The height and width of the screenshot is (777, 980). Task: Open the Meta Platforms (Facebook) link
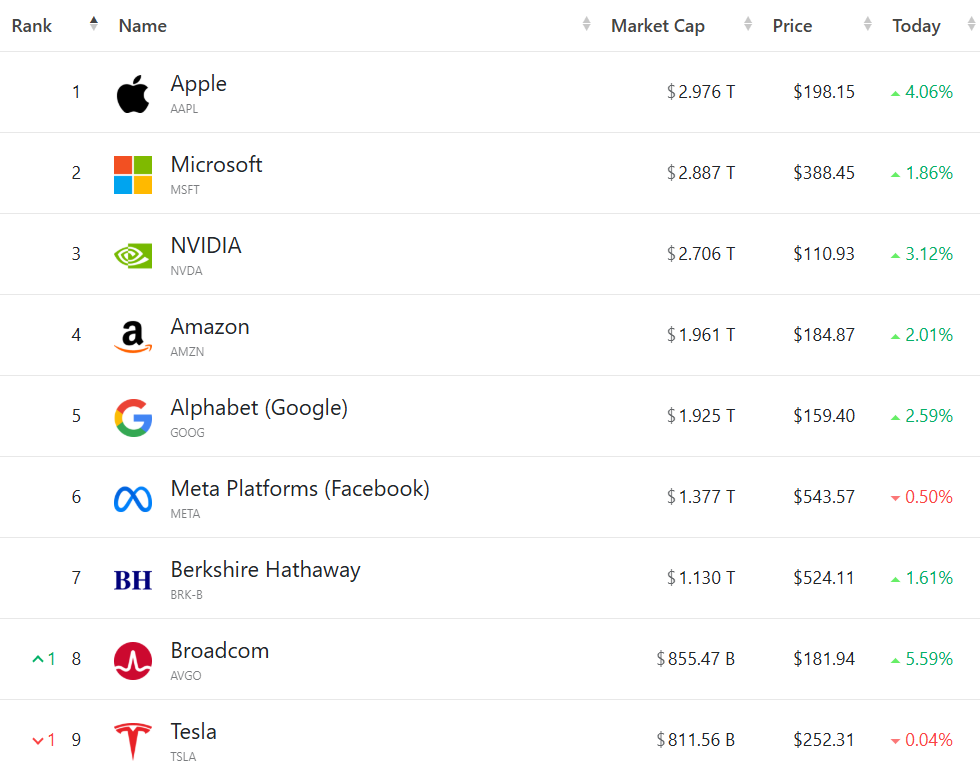click(300, 489)
